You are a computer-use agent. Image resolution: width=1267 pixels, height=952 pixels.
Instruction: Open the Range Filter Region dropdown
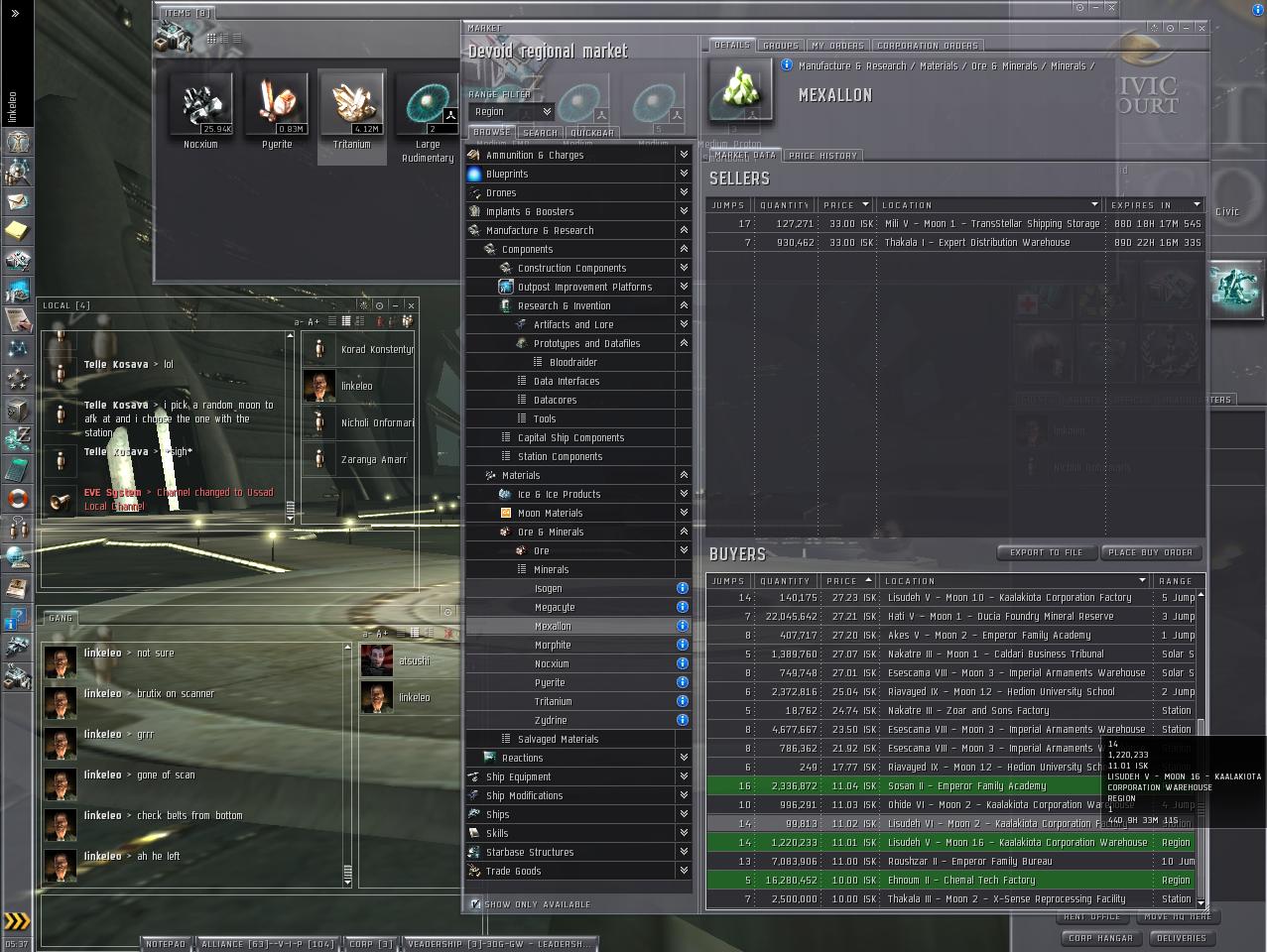pyautogui.click(x=511, y=112)
